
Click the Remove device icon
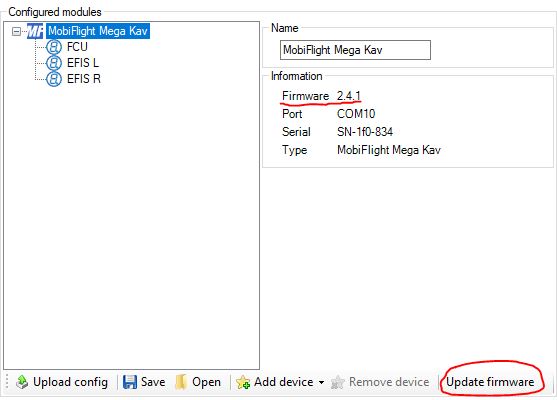(x=337, y=382)
